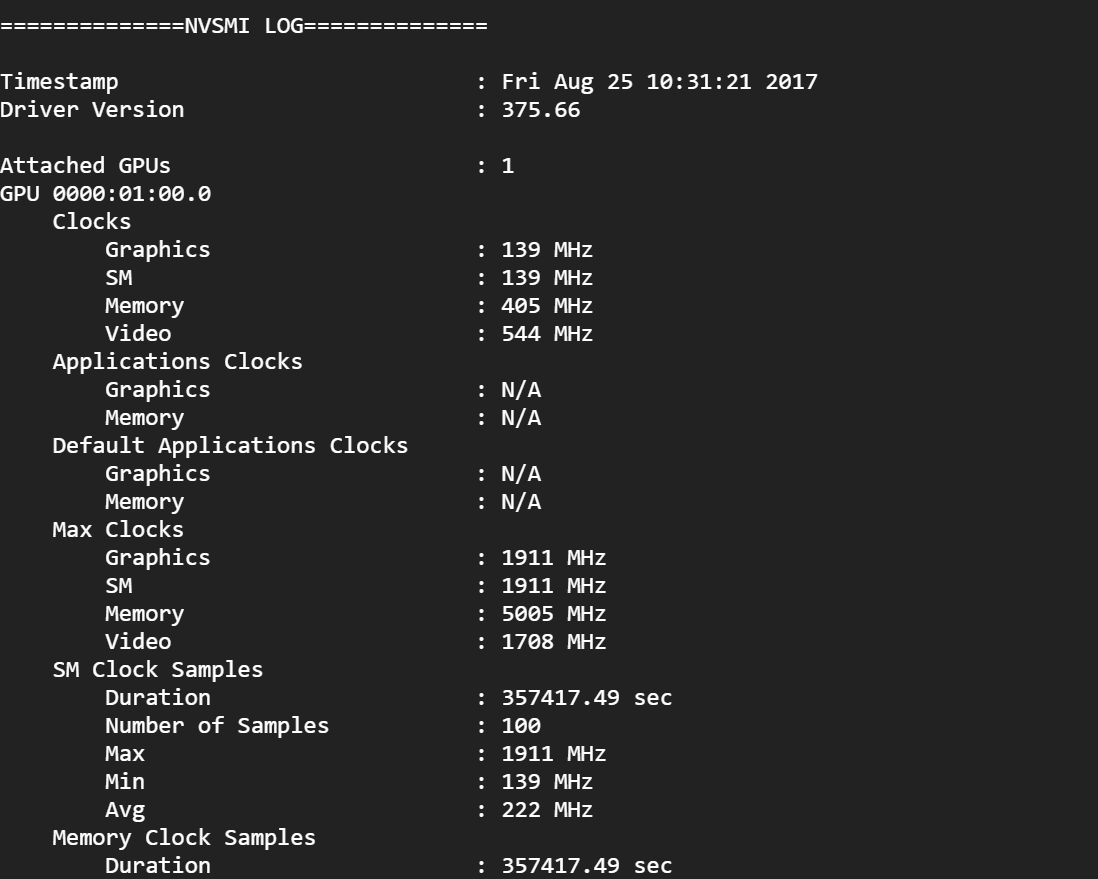Click the Min label under SM Clock Samples

(x=125, y=782)
